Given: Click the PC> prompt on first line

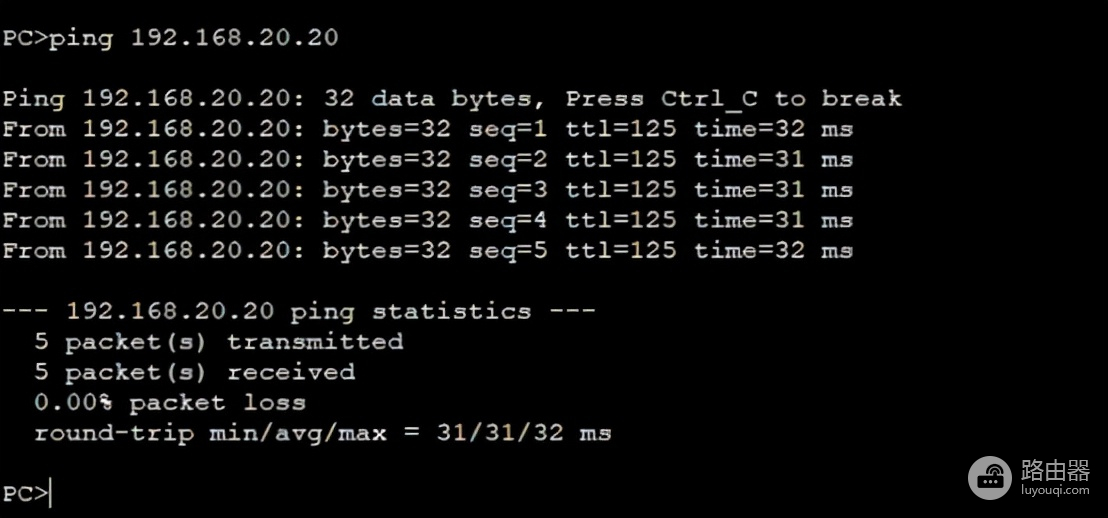Looking at the screenshot, I should coord(22,38).
